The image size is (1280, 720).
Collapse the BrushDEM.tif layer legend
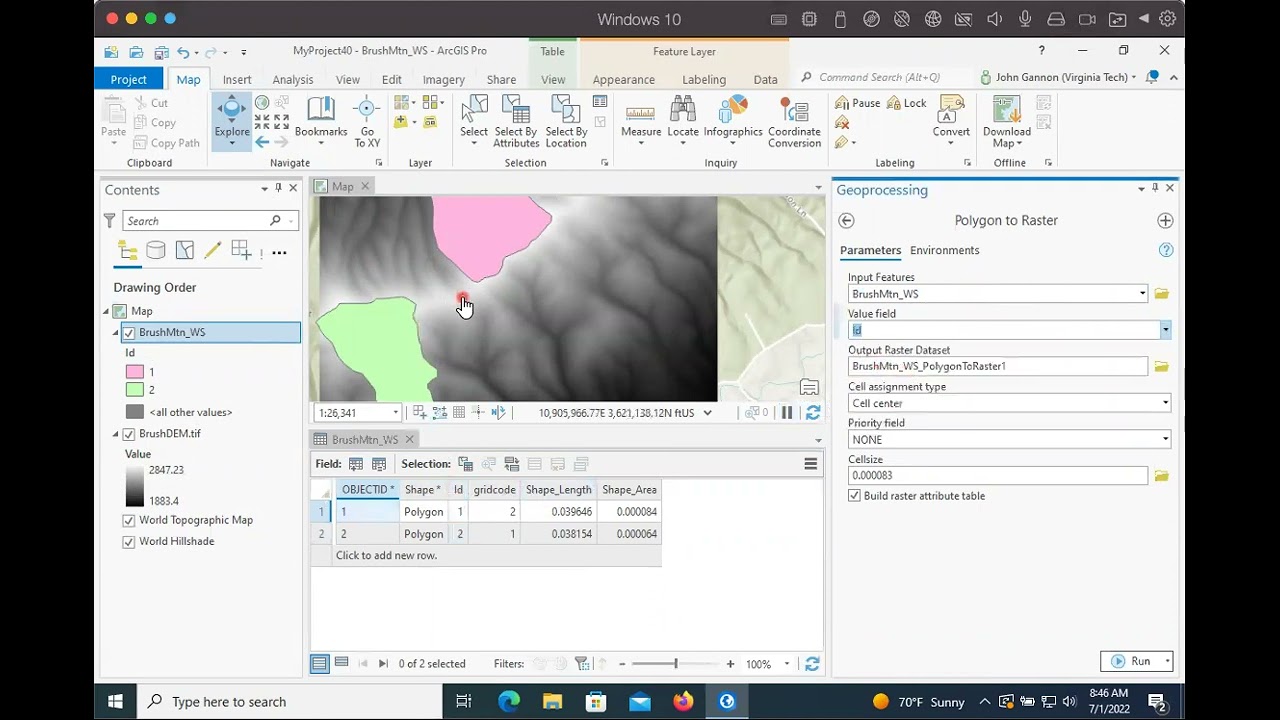[115, 434]
